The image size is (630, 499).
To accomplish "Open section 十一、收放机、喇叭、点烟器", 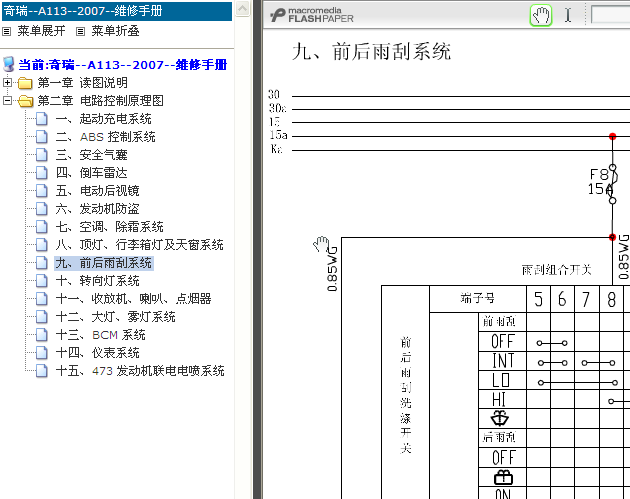I will (133, 299).
